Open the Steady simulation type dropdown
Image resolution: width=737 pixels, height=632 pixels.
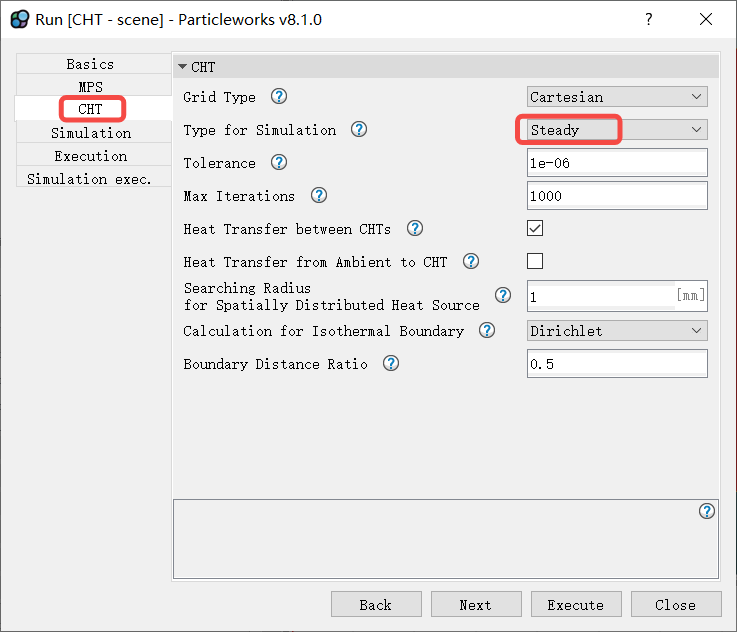[617, 130]
